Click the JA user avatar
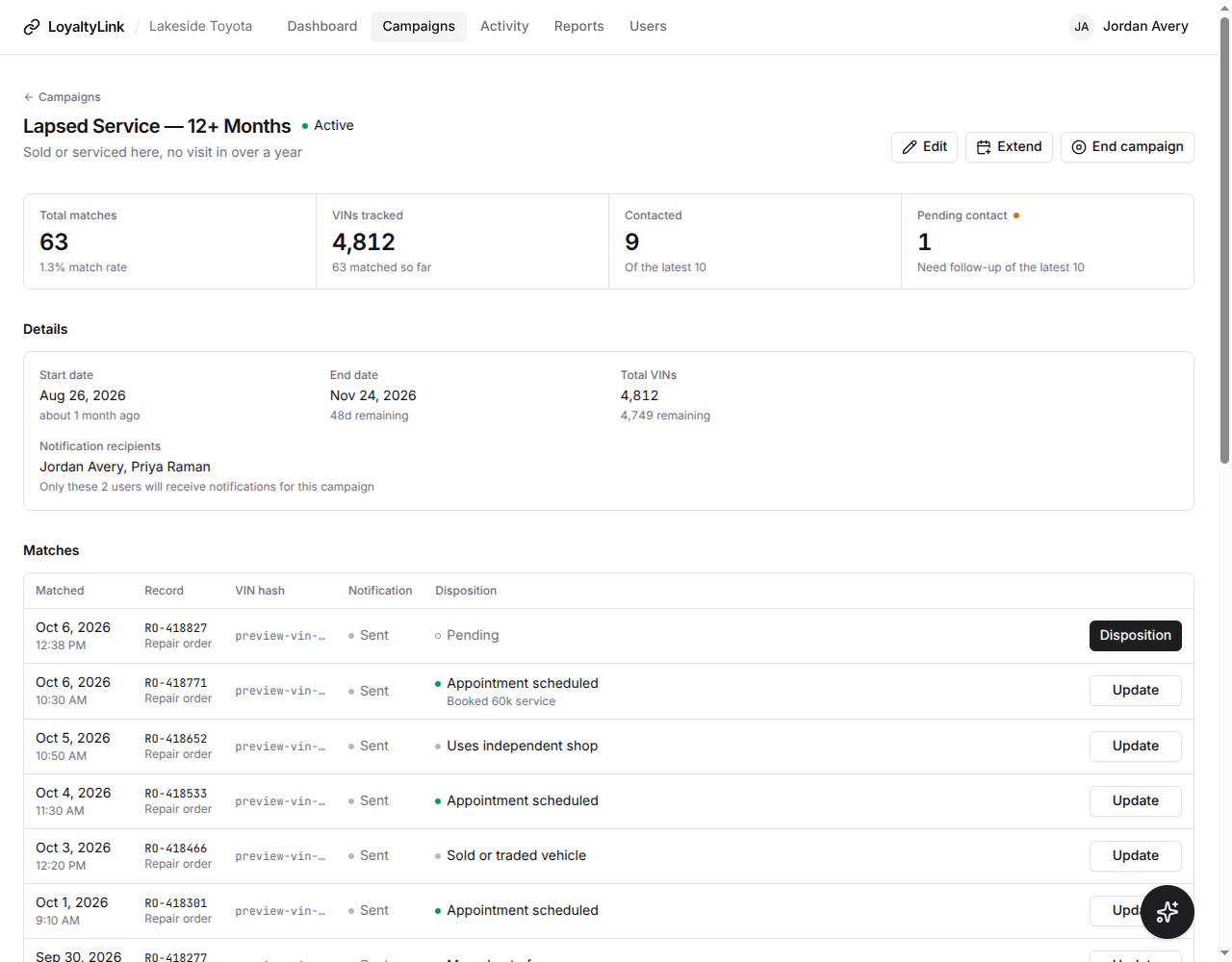This screenshot has width=1232, height=962. [1082, 27]
